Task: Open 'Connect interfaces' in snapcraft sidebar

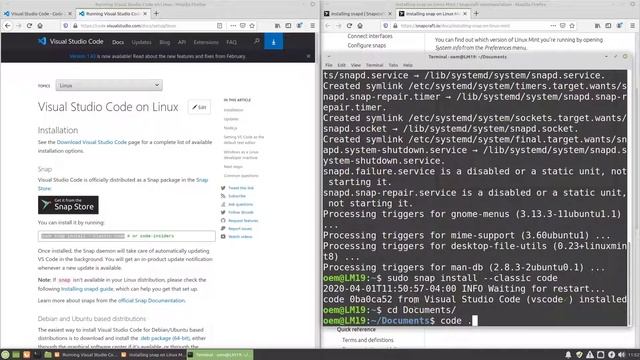Action: (370, 36)
